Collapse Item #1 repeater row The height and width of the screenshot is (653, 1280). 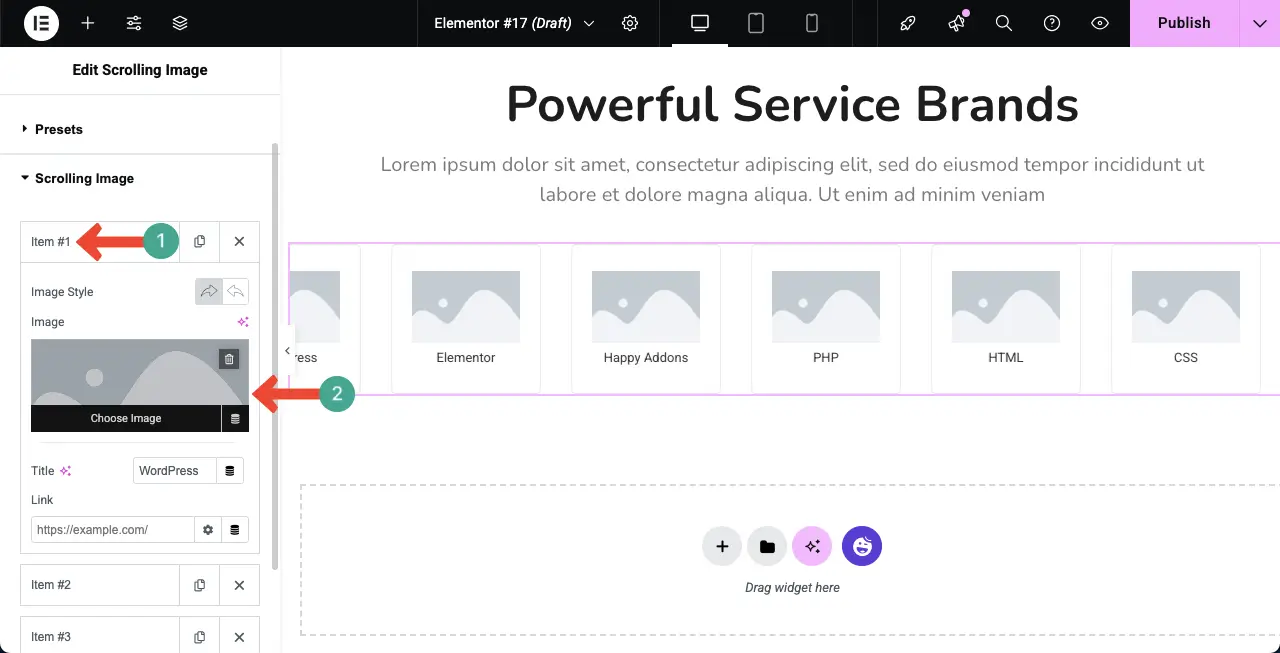click(x=100, y=241)
